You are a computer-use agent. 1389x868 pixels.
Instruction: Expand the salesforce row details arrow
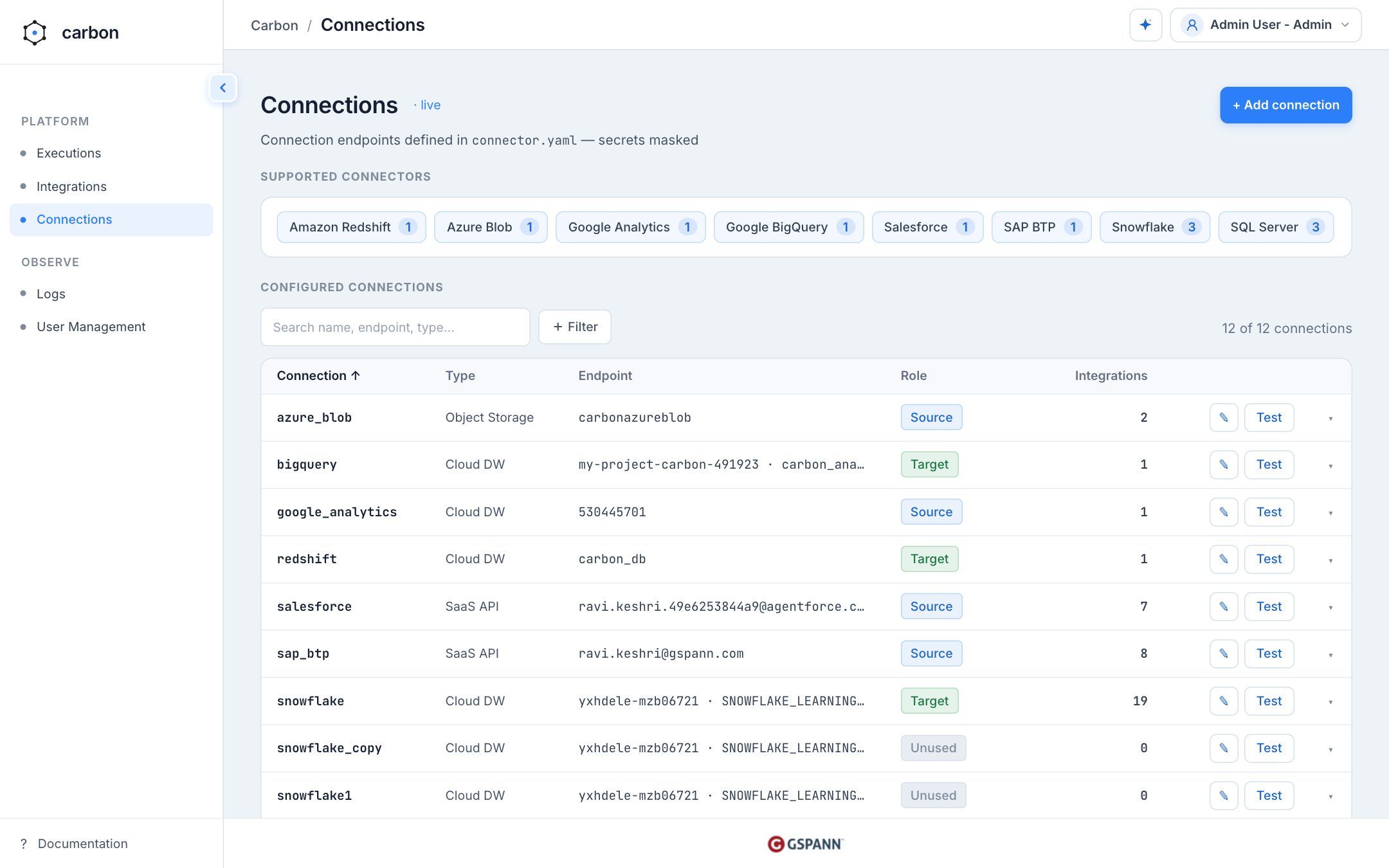tap(1330, 608)
